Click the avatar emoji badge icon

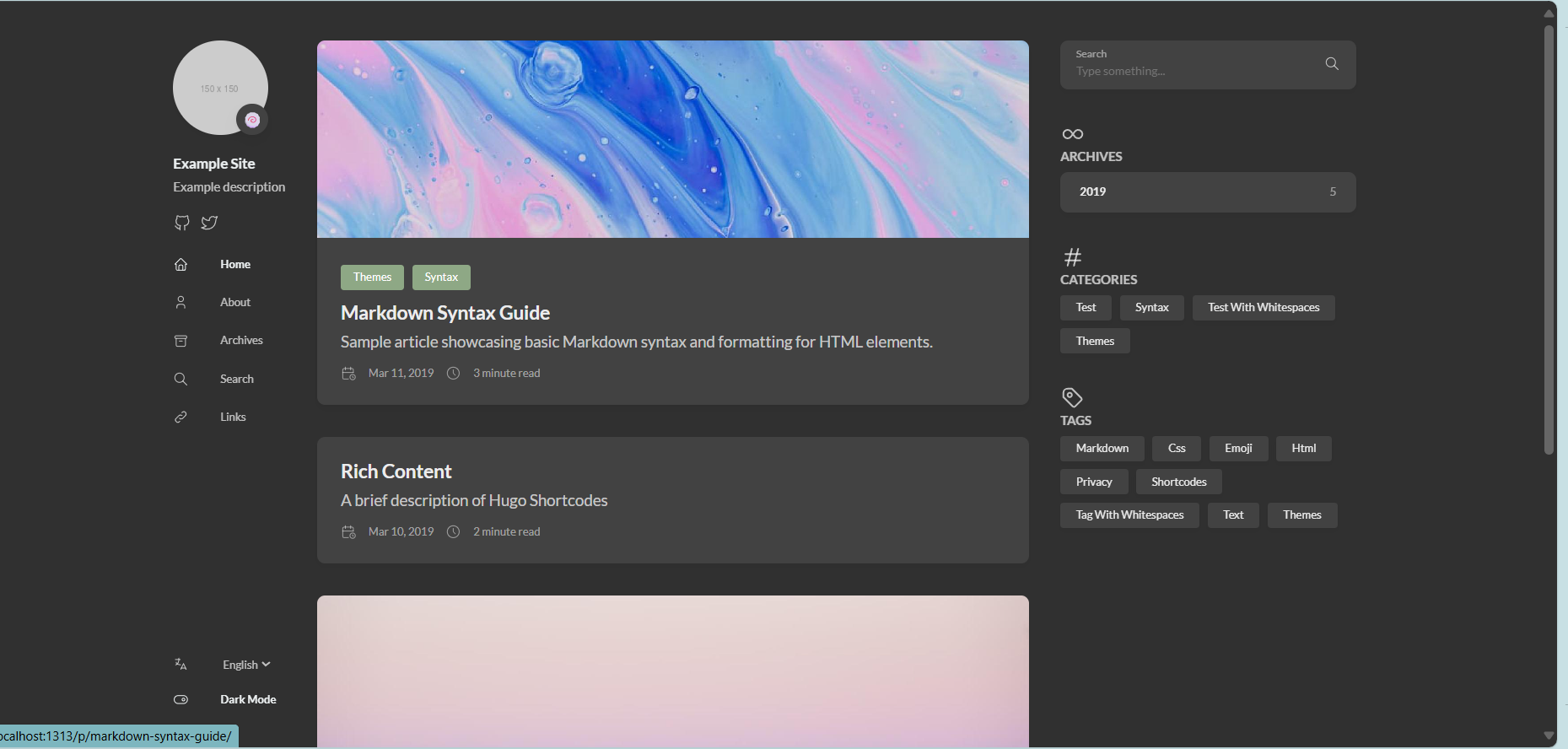coord(252,120)
